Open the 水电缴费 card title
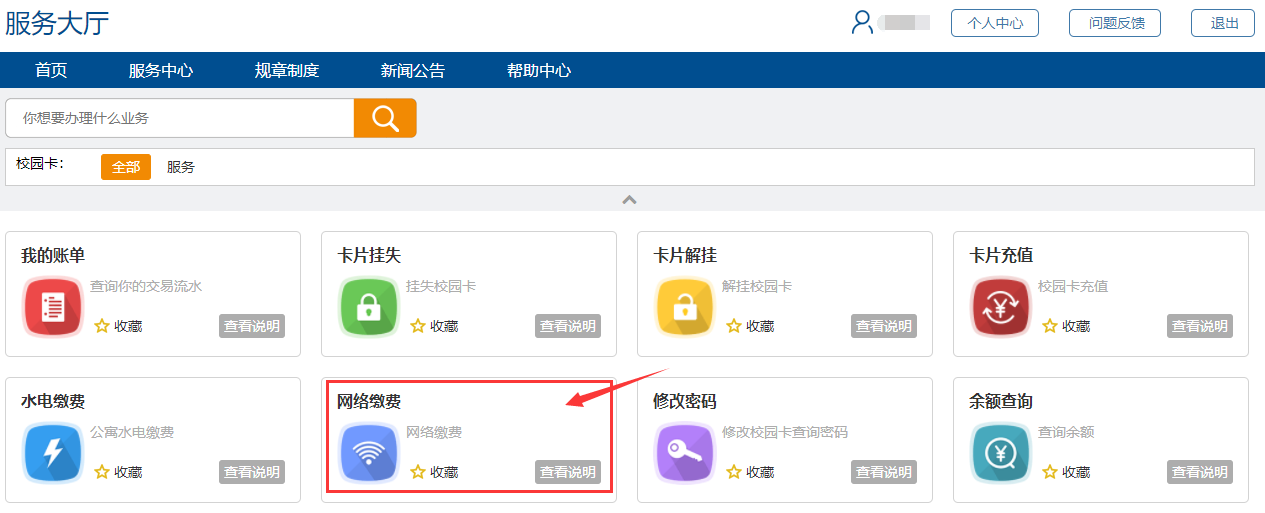 click(x=53, y=402)
